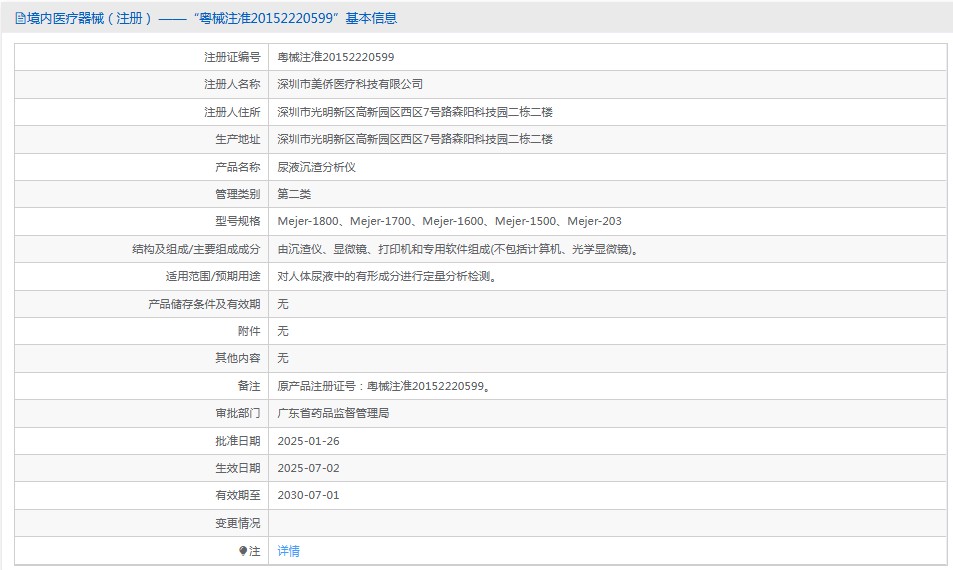Click the lightbulb icon beside 注
Screen dimensions: 953x570
coord(243,551)
